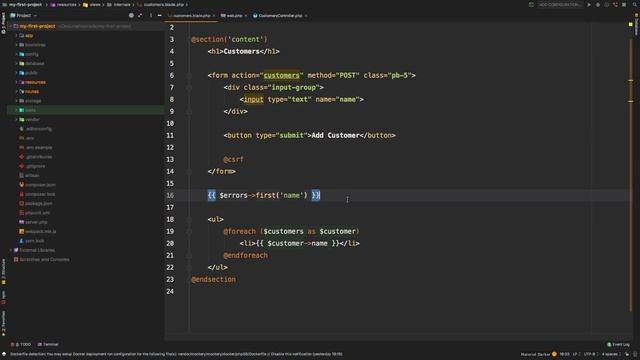
Task: Close the web.php tab
Action: point(246,16)
